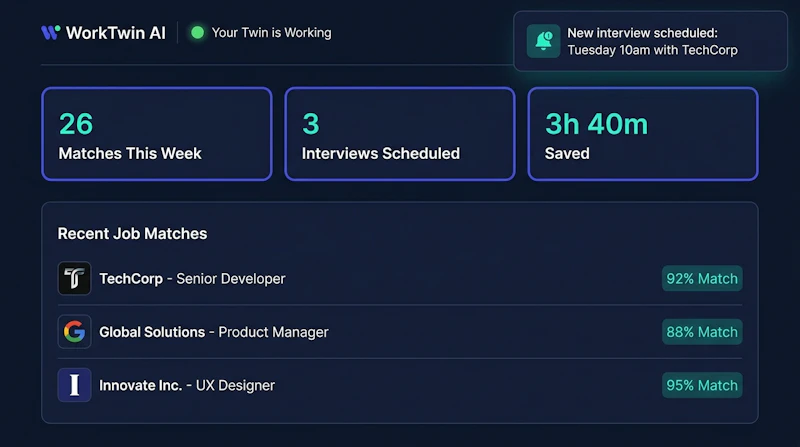The image size is (800, 447).
Task: Click the WorkTwin AI brand name
Action: click(116, 33)
